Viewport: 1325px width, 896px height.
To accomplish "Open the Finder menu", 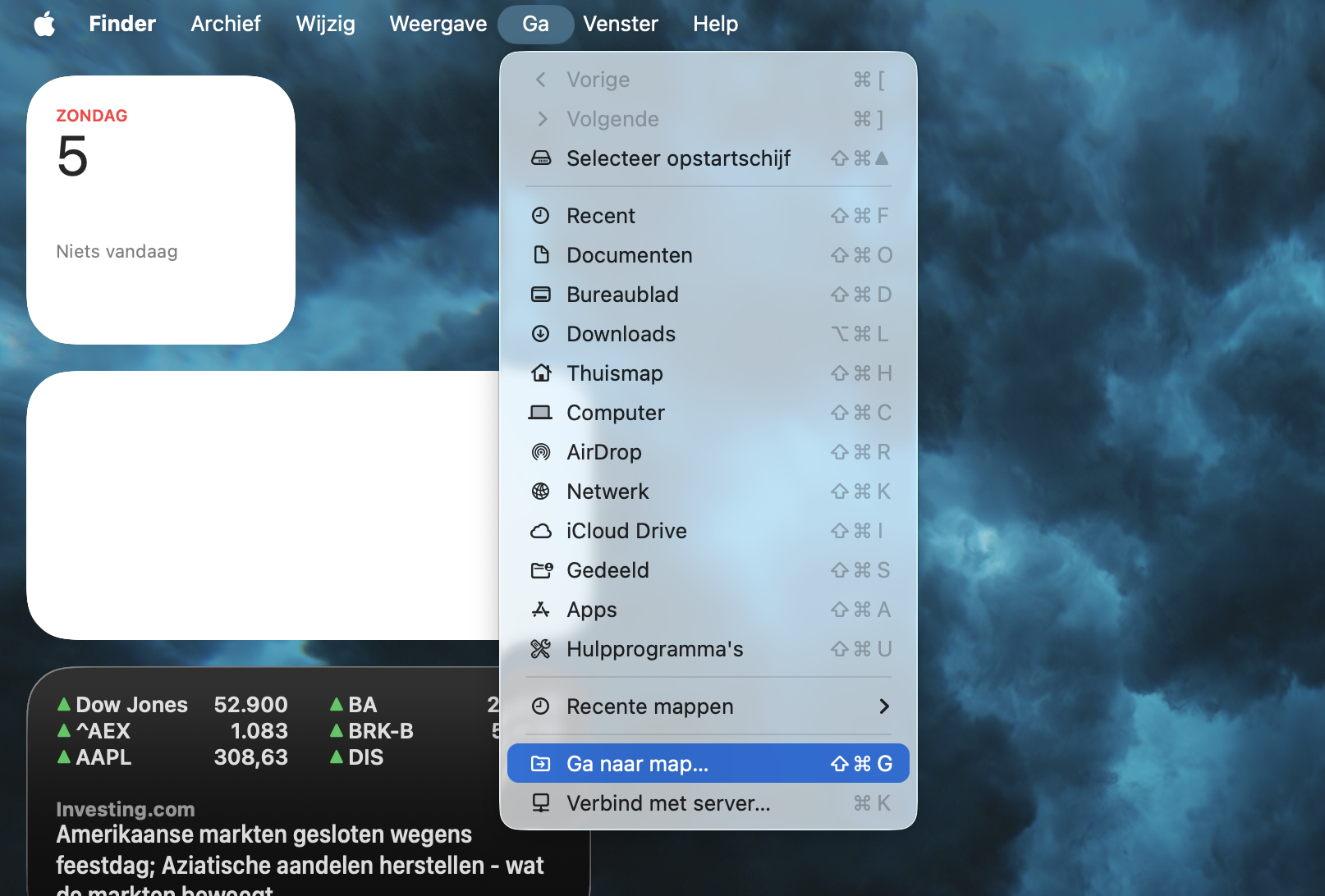I will click(x=122, y=24).
